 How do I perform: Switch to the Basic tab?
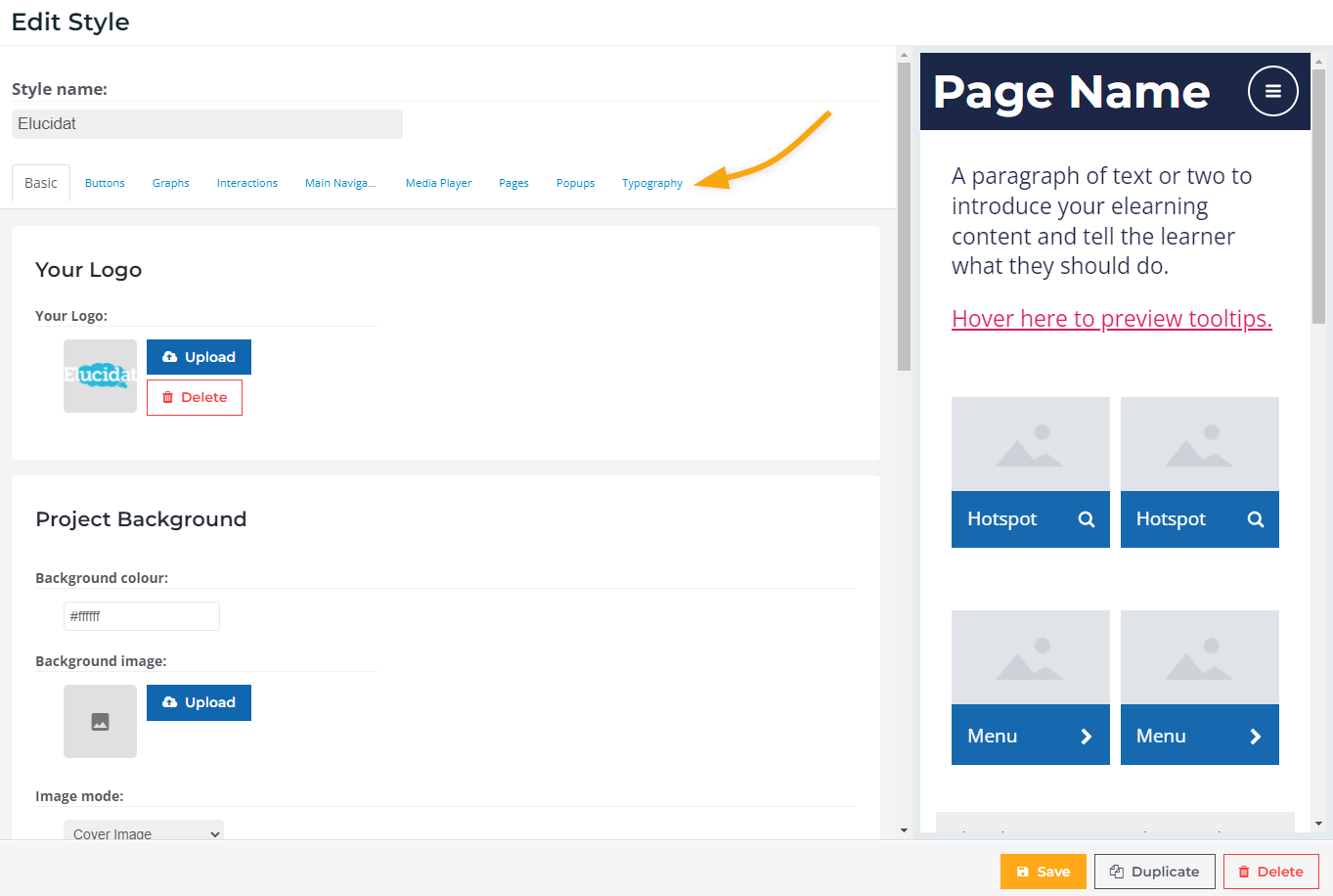[x=41, y=183]
